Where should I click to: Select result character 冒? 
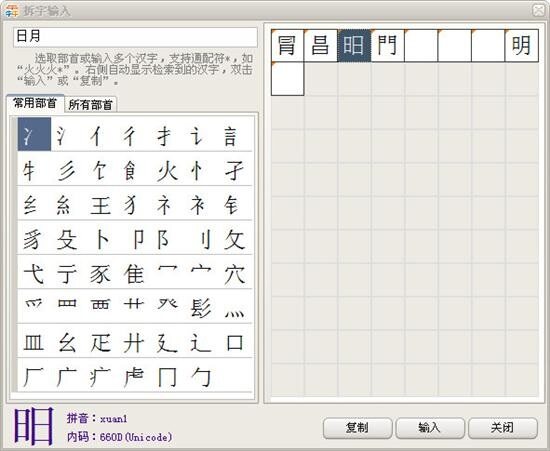287,46
